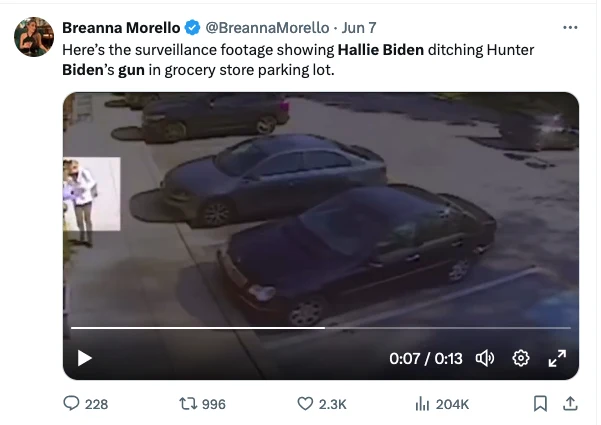
Task: Open Breanna Morello display name link
Action: click(x=121, y=28)
